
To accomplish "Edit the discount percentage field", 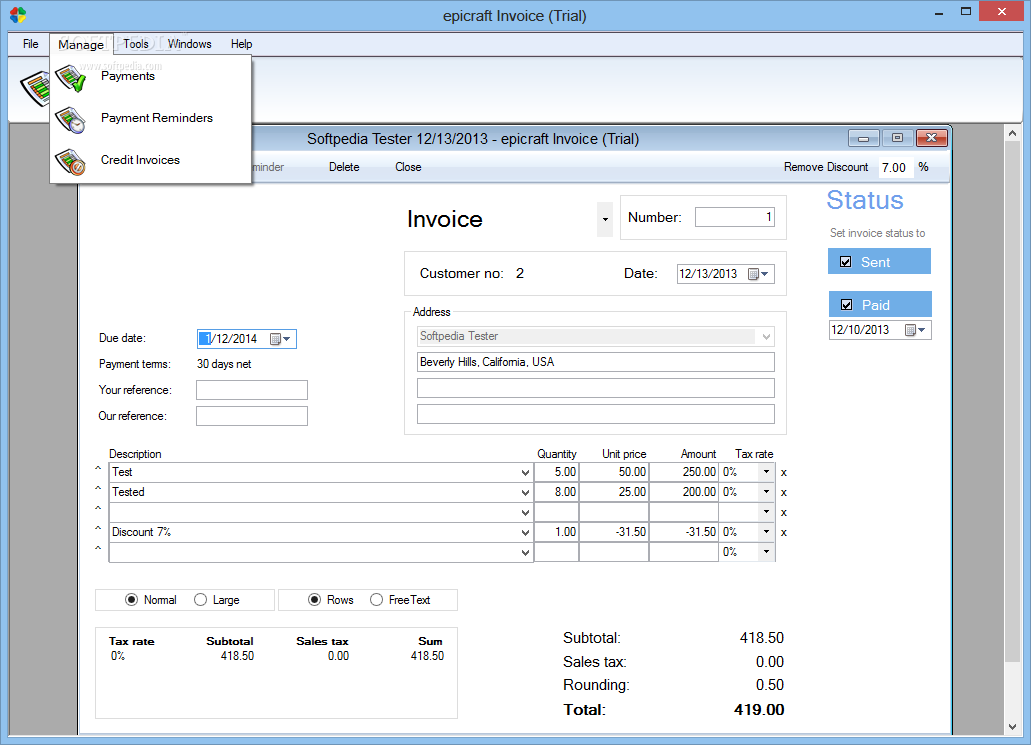I will pyautogui.click(x=895, y=168).
